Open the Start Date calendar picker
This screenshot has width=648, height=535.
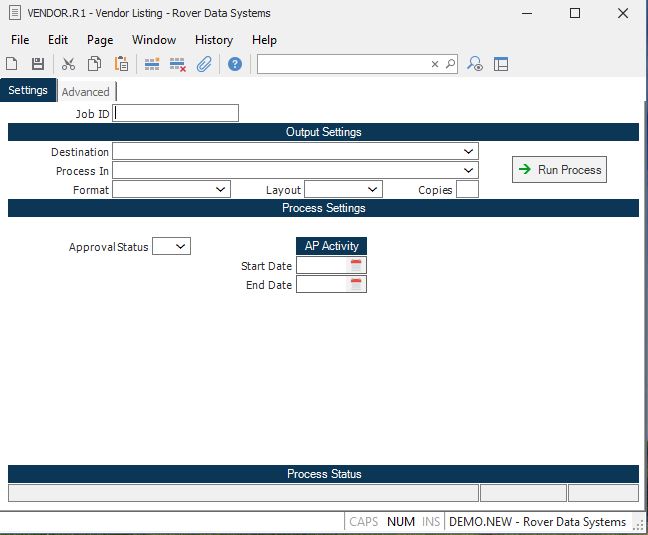pos(357,265)
